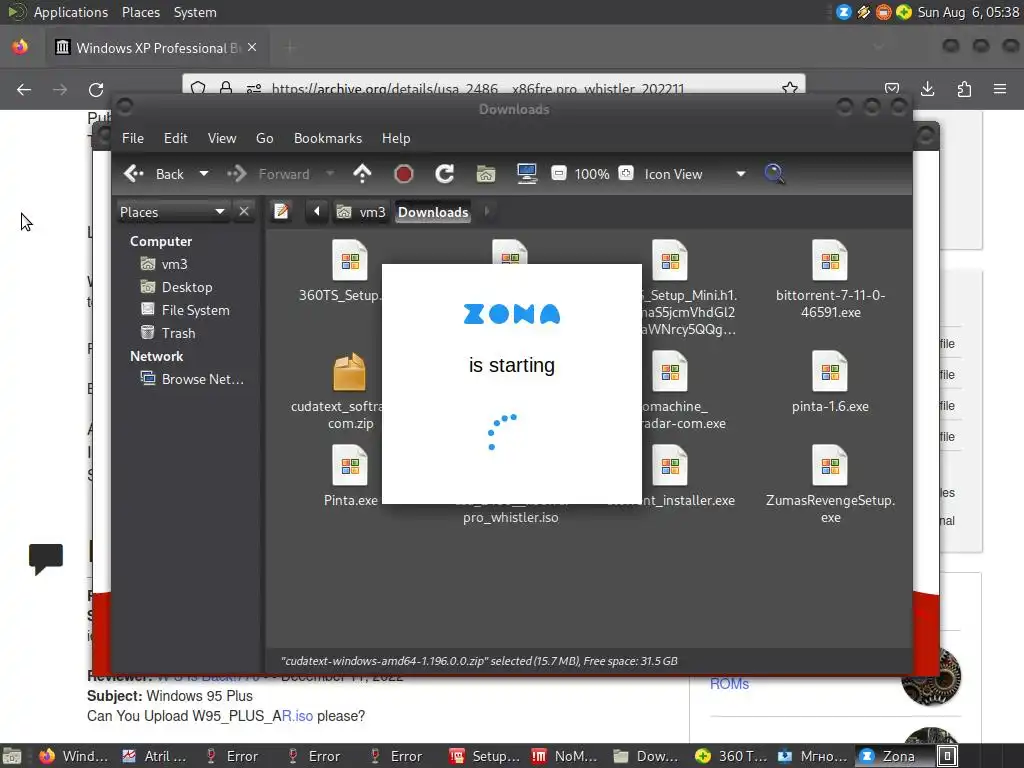
Task: Select the 360TS_Setup file icon
Action: point(350,261)
